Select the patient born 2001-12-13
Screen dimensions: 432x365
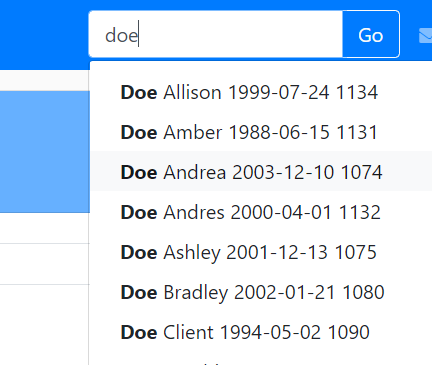coord(261,251)
